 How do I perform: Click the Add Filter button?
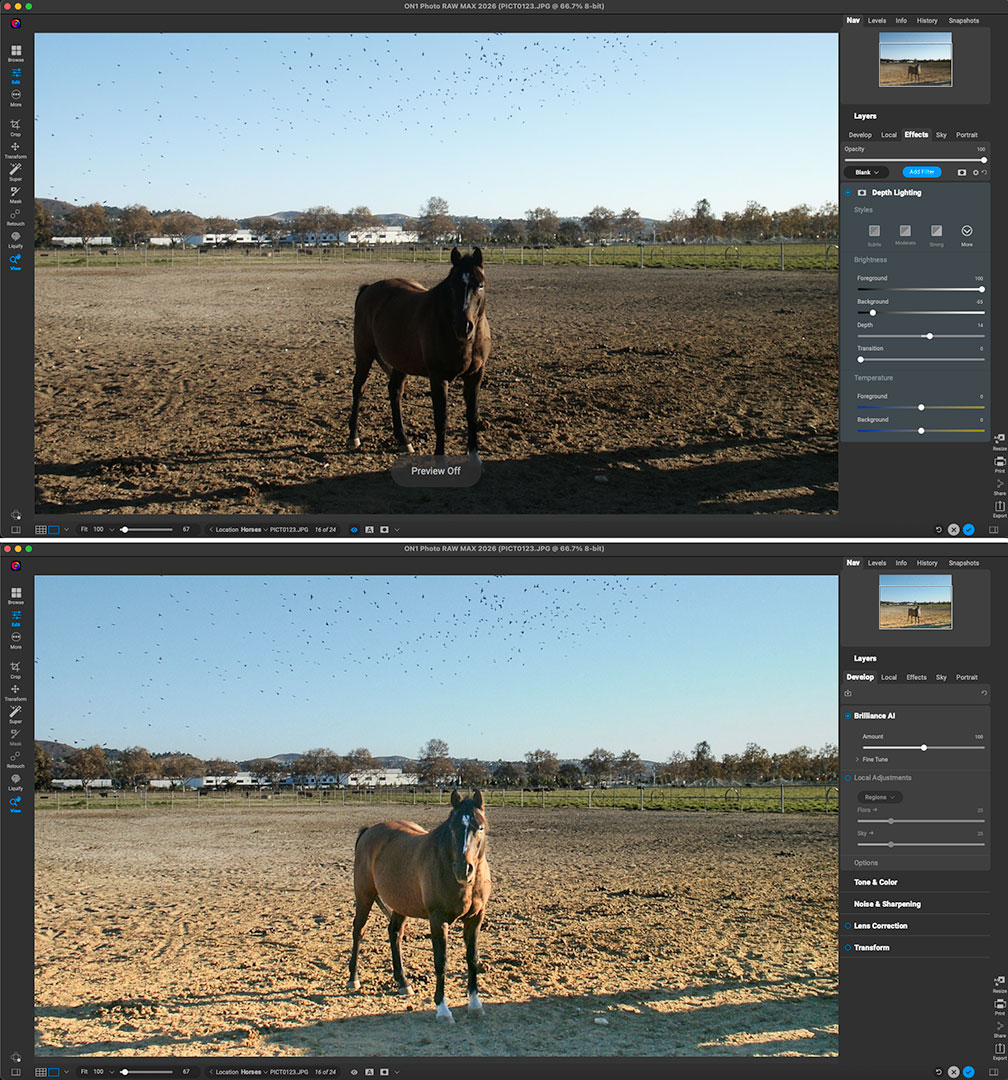tap(921, 172)
